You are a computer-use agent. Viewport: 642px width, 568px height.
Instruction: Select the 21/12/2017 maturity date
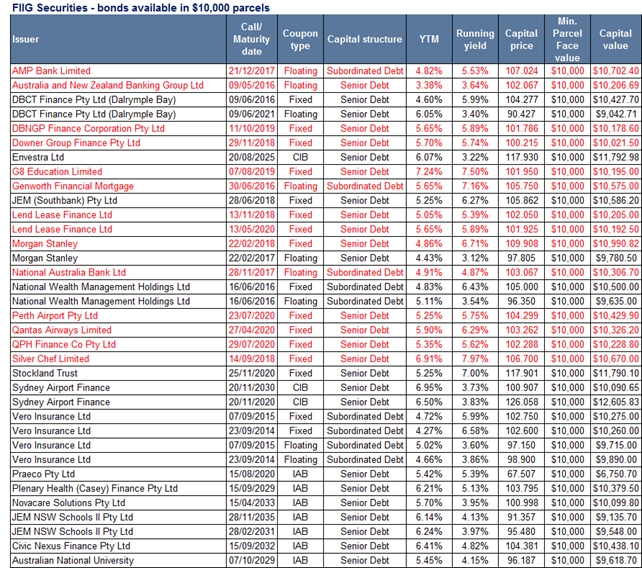pyautogui.click(x=252, y=71)
